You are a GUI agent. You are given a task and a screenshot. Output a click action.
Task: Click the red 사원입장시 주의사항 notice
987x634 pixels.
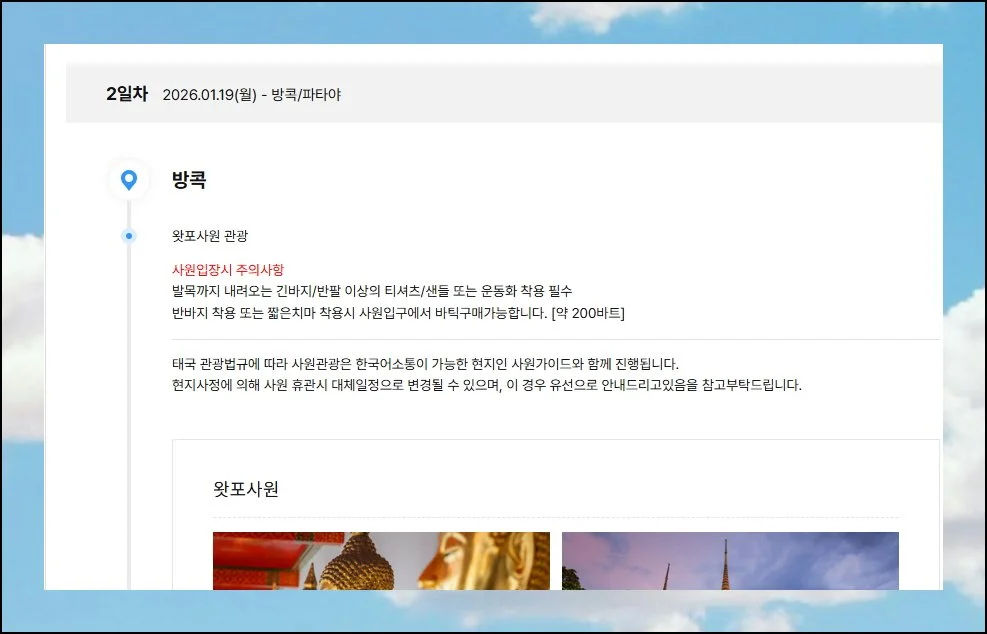pyautogui.click(x=228, y=270)
